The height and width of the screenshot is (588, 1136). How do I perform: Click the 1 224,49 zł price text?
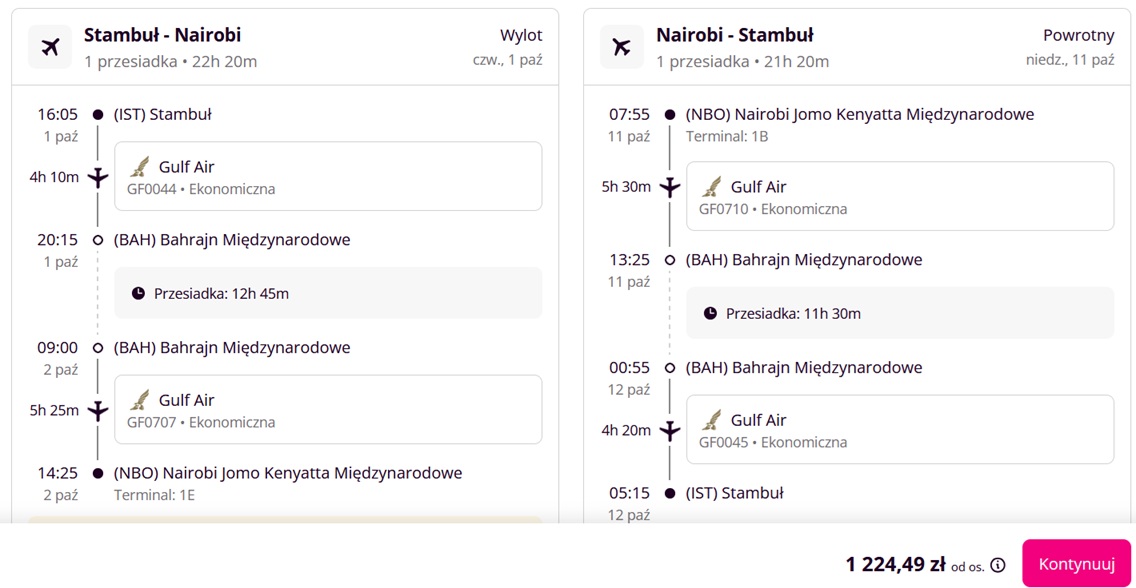[x=895, y=564]
